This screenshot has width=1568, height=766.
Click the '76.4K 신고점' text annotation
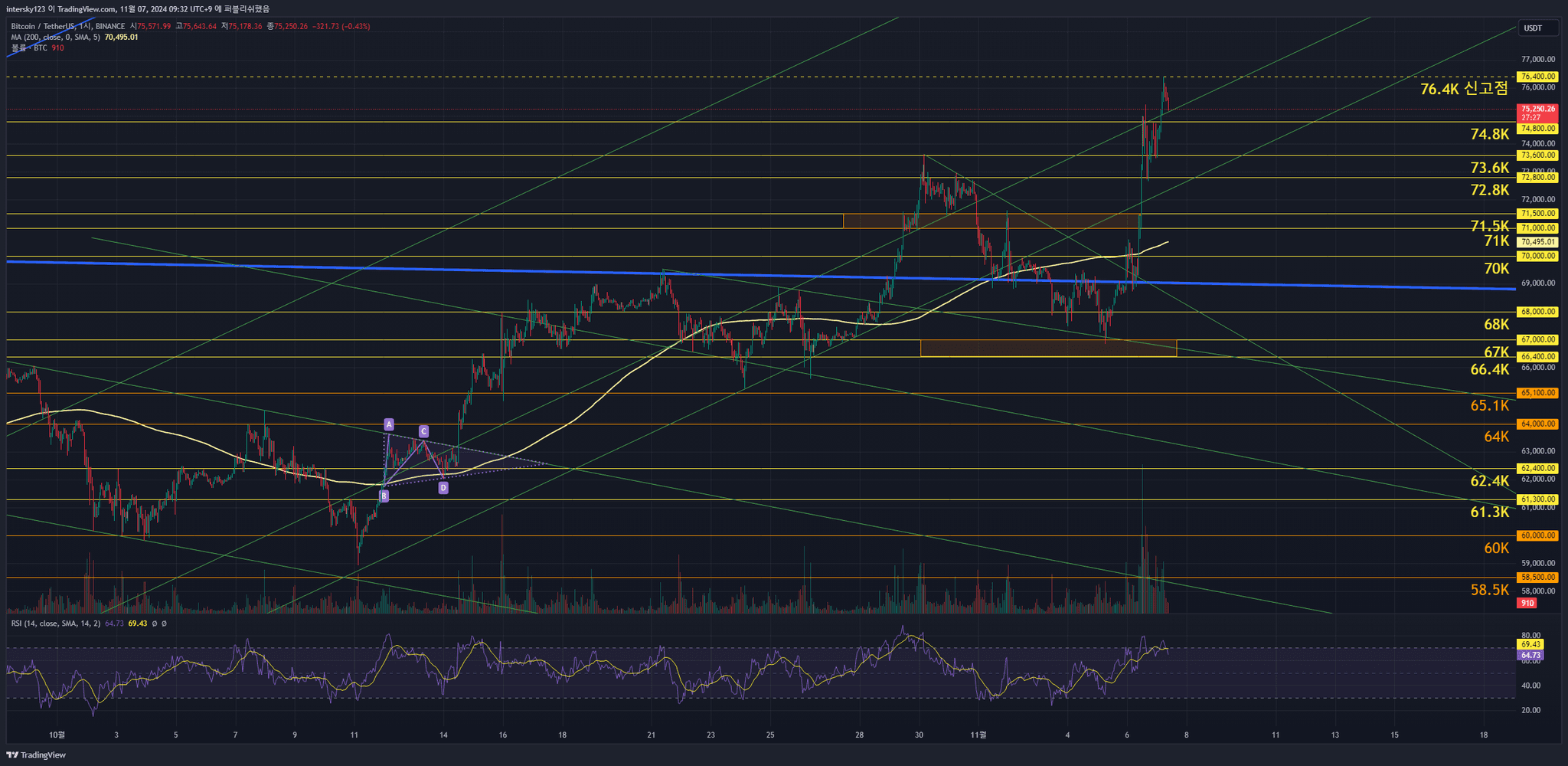[1463, 89]
